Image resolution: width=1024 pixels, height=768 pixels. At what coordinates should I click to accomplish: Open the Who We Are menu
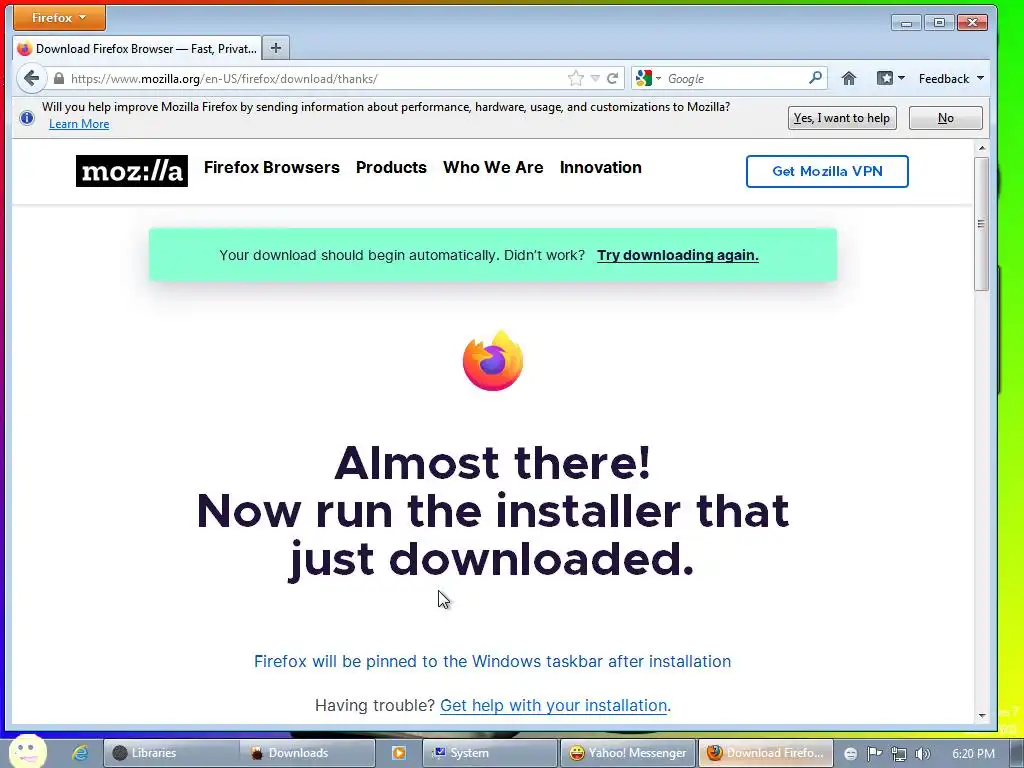(x=493, y=167)
